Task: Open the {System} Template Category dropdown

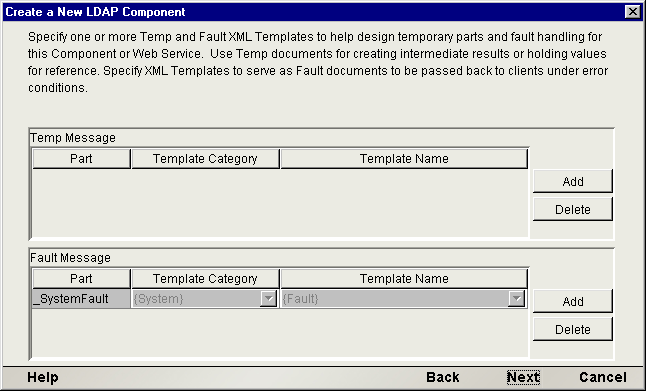Action: point(268,299)
